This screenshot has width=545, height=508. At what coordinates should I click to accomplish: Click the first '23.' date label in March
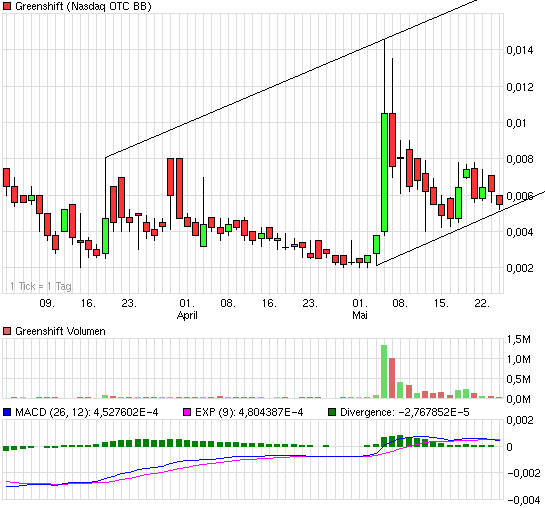(129, 303)
